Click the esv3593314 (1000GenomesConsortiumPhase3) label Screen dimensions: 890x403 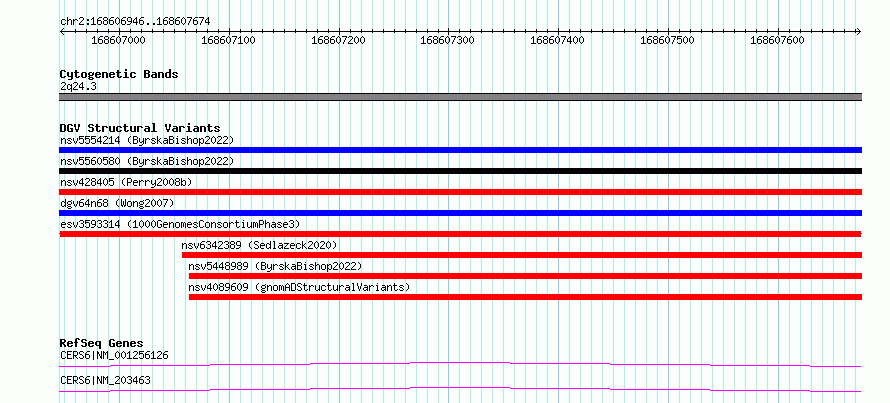[x=180, y=224]
